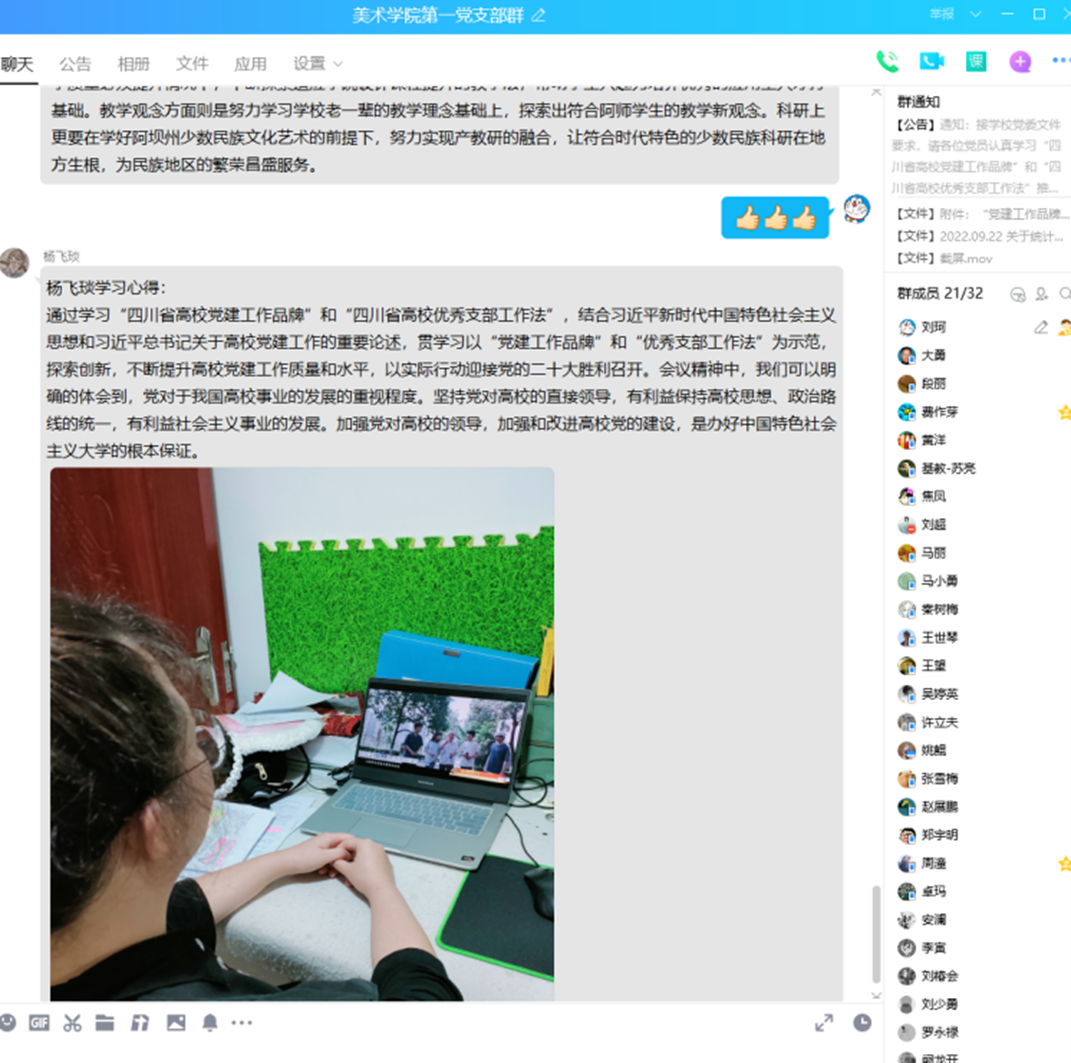Edit the group name with pencil icon
The image size is (1071, 1063).
[538, 15]
